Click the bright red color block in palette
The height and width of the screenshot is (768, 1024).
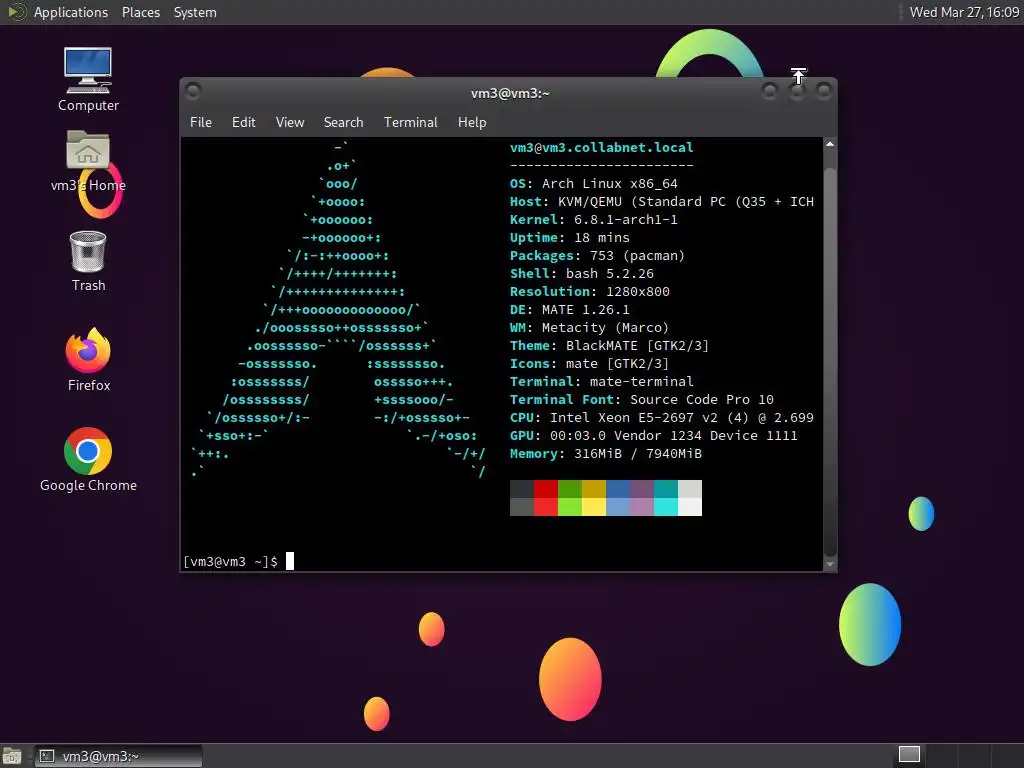(545, 507)
